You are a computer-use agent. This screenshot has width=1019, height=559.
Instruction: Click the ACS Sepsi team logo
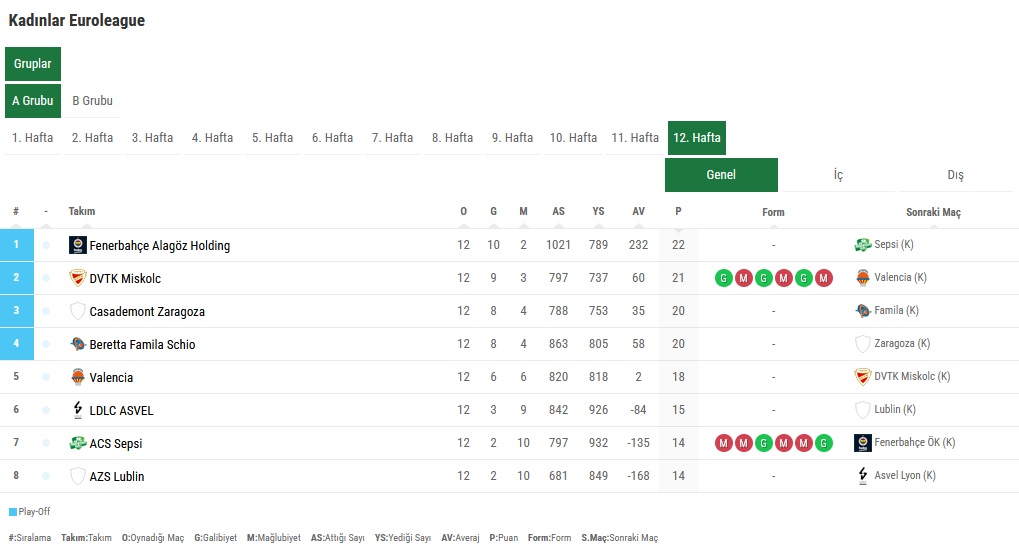[x=78, y=443]
